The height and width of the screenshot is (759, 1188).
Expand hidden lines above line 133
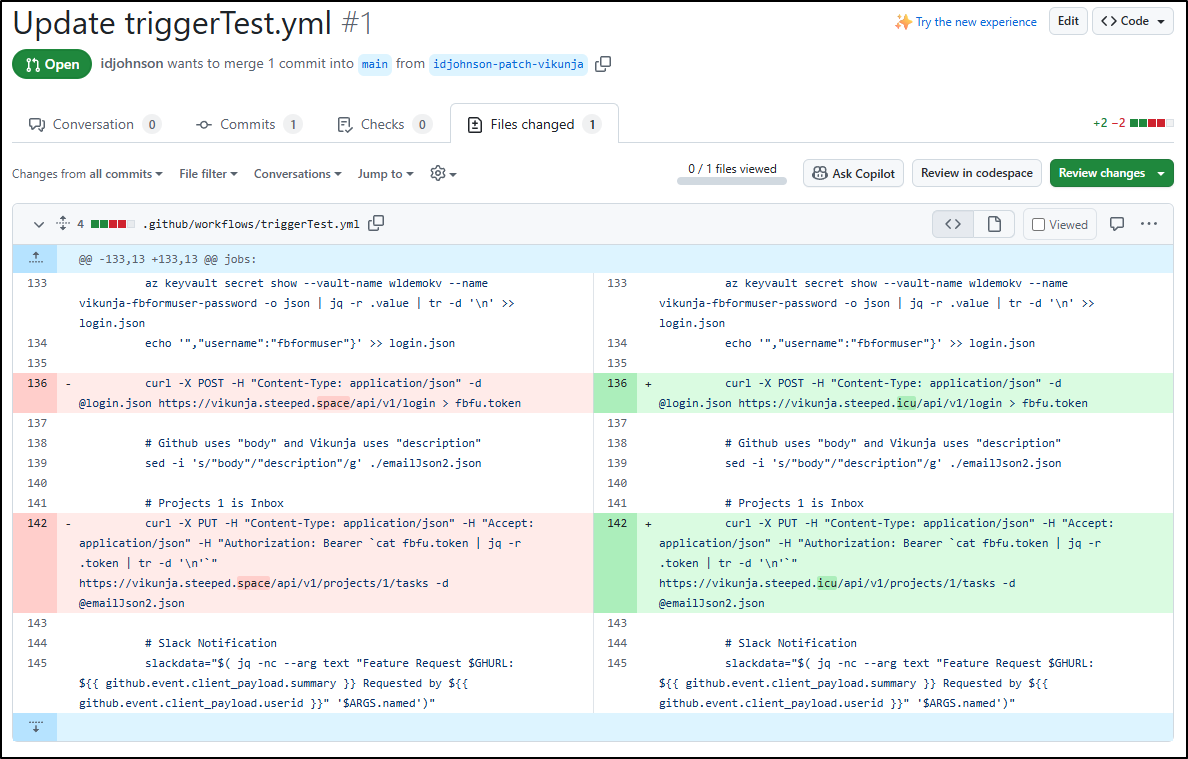click(x=36, y=258)
